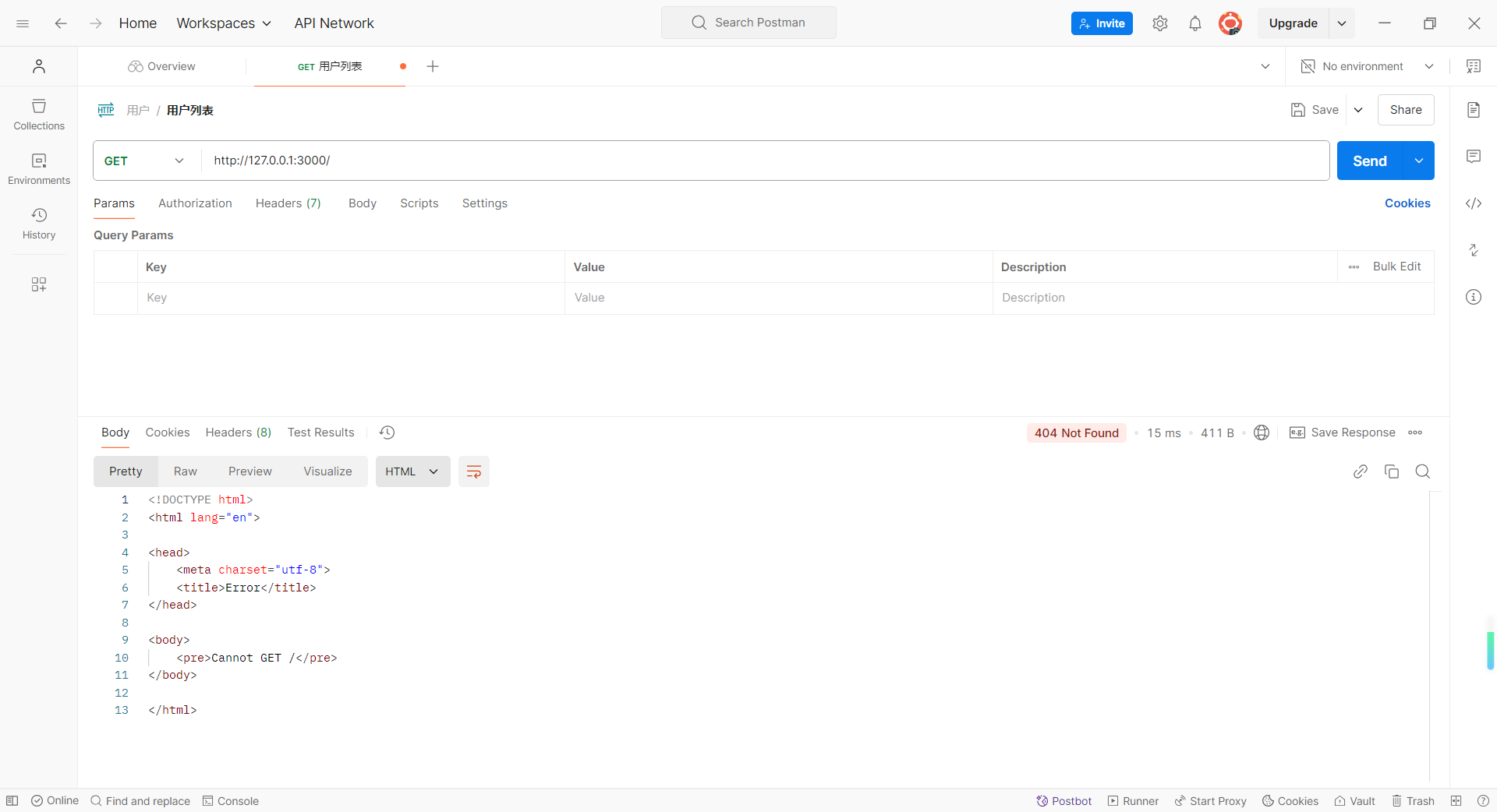Image resolution: width=1497 pixels, height=812 pixels.
Task: Click the Share button
Action: pyautogui.click(x=1406, y=110)
